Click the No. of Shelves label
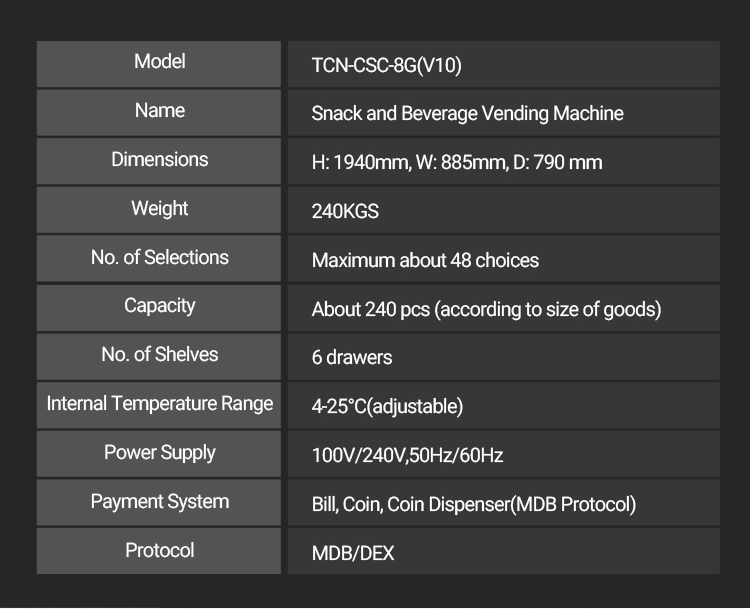 (x=160, y=355)
